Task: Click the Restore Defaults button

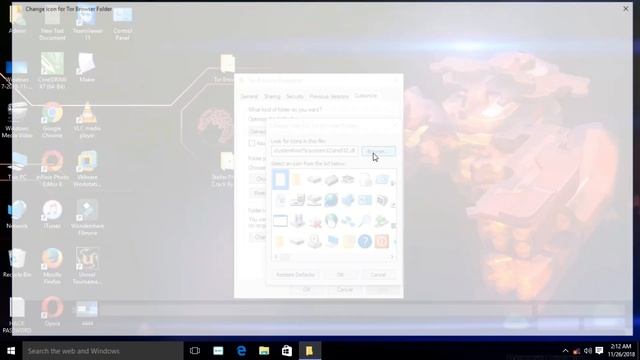Action: click(295, 275)
